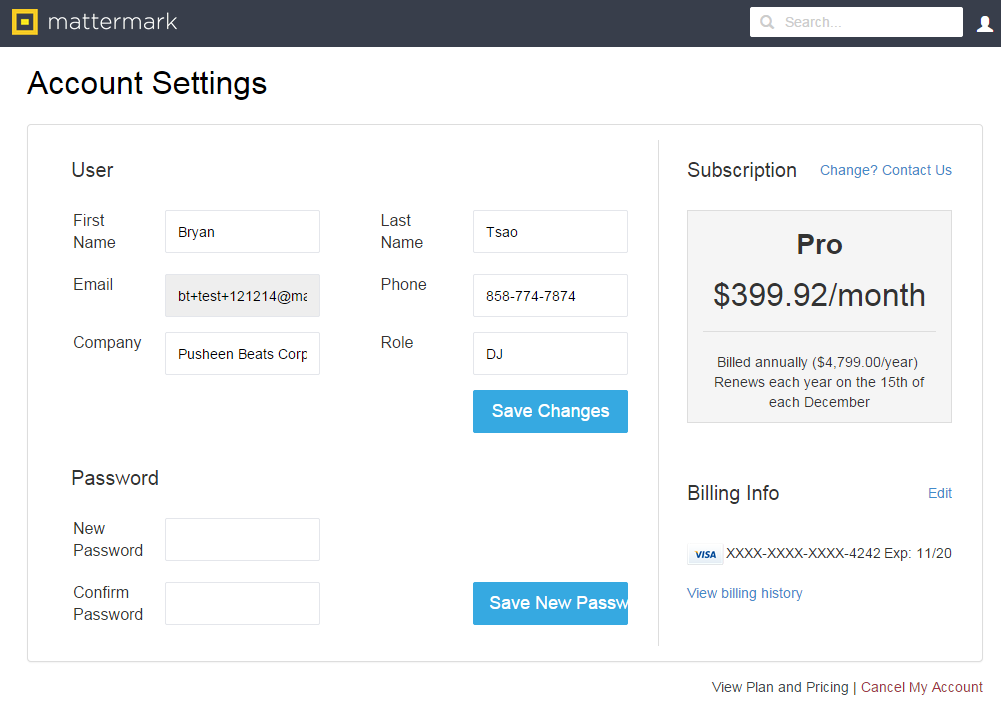
Task: Open Change? Contact Us link
Action: (885, 170)
